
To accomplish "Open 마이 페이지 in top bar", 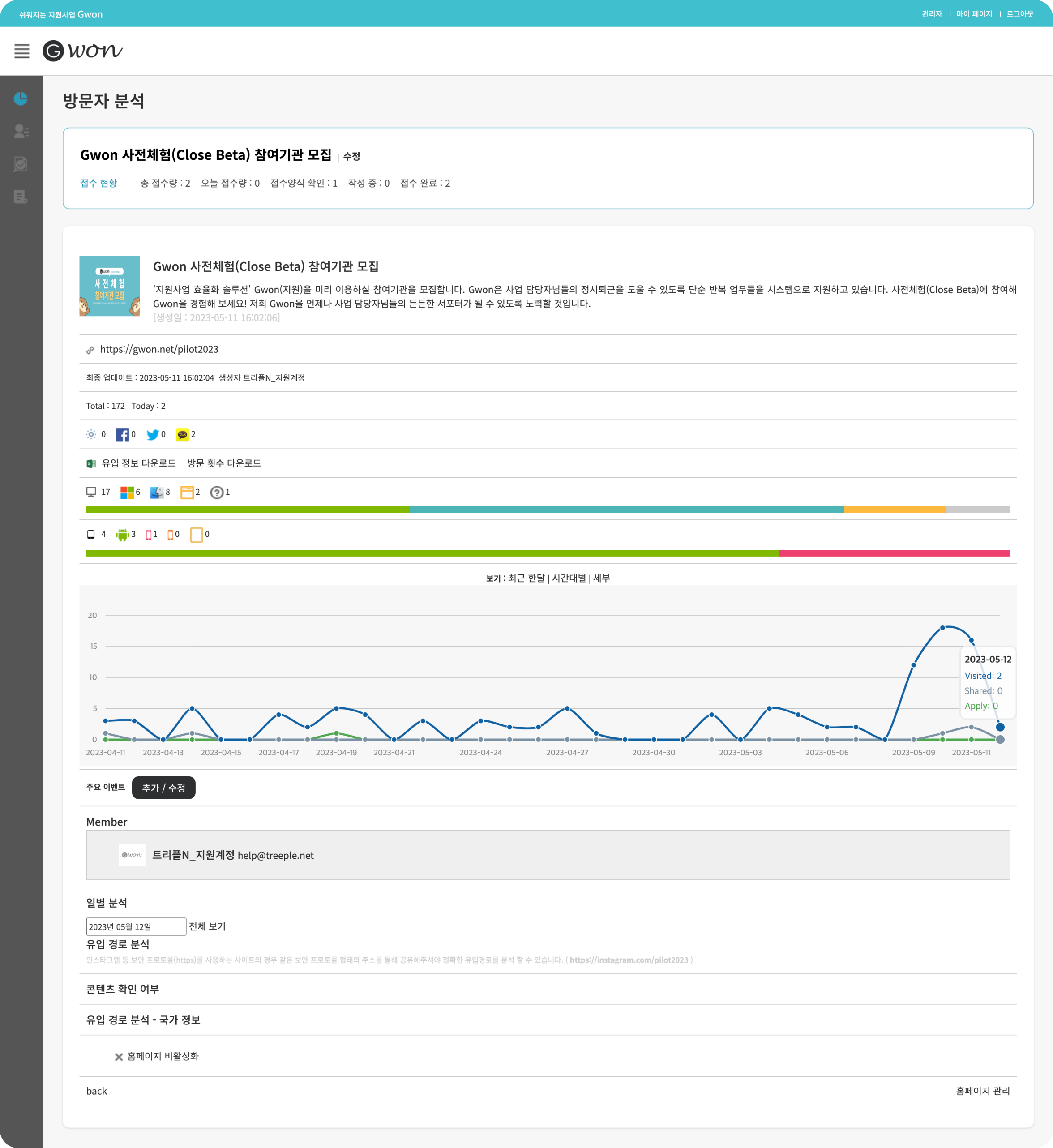I will tap(974, 14).
